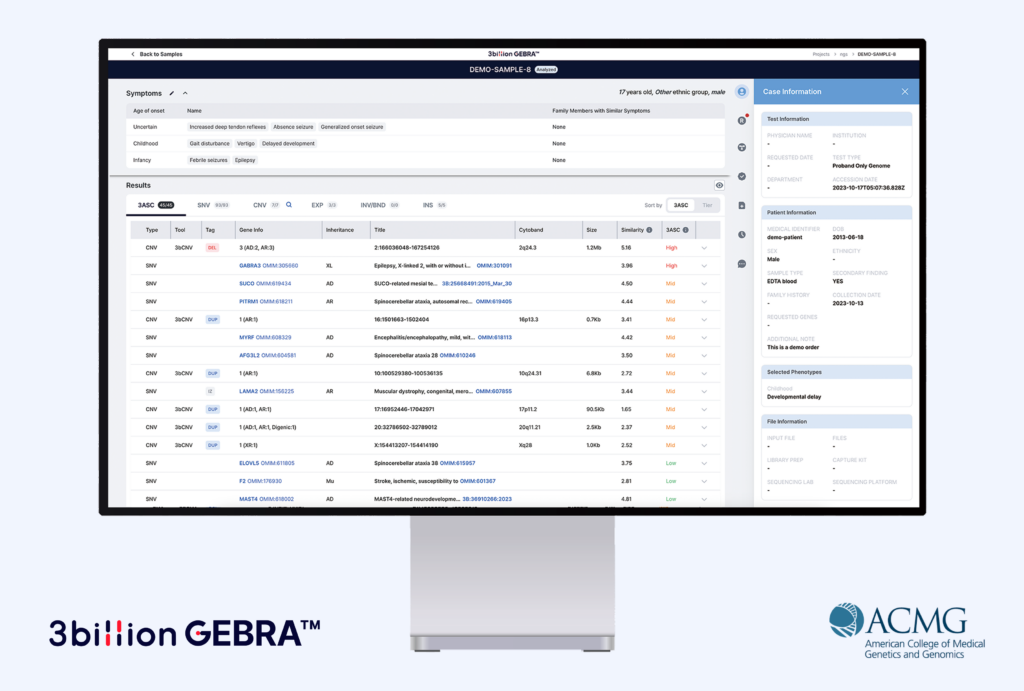Click the Case Information user icon
This screenshot has width=1024, height=691.
(741, 92)
